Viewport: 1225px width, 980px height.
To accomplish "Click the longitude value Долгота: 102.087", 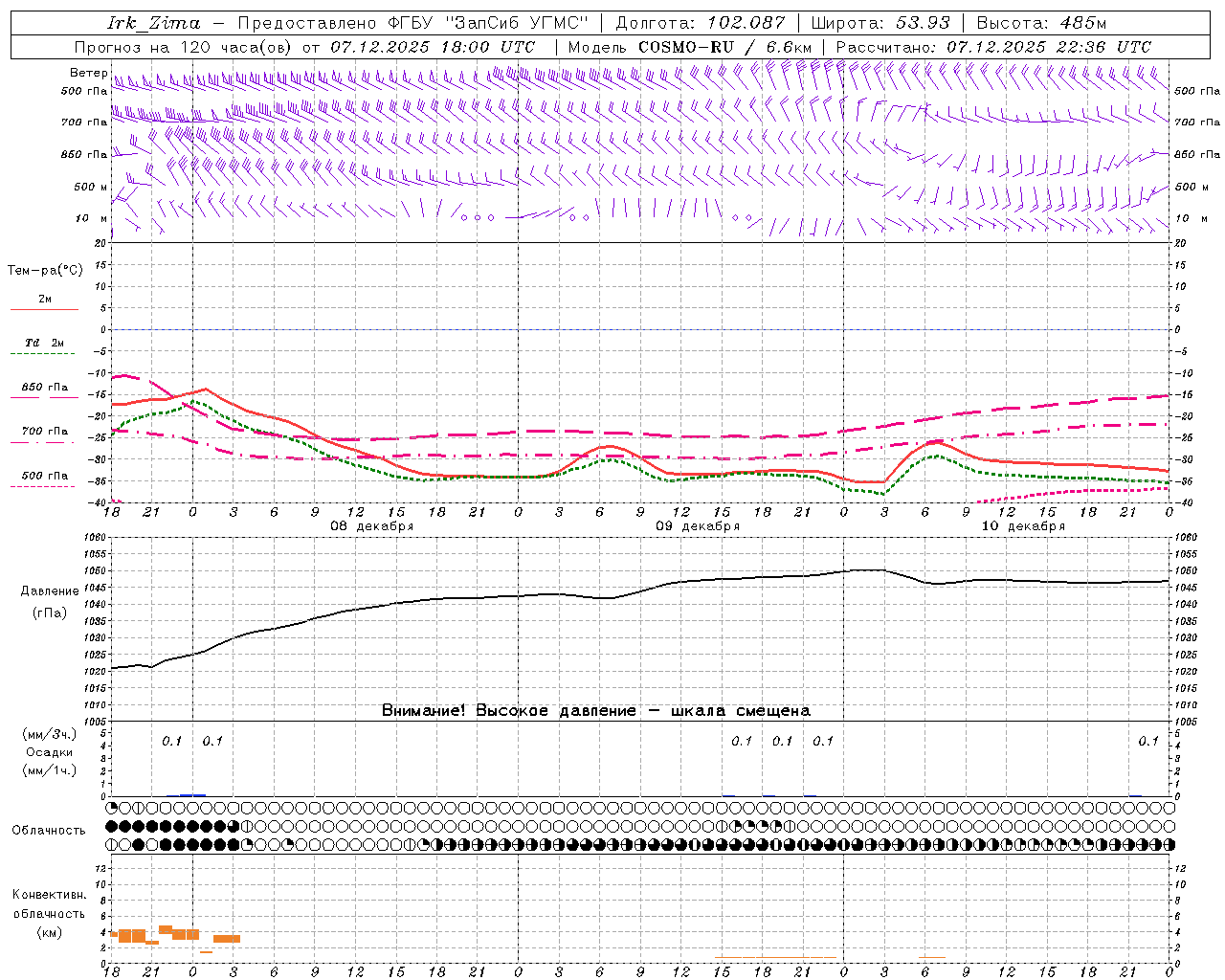I will click(x=700, y=23).
